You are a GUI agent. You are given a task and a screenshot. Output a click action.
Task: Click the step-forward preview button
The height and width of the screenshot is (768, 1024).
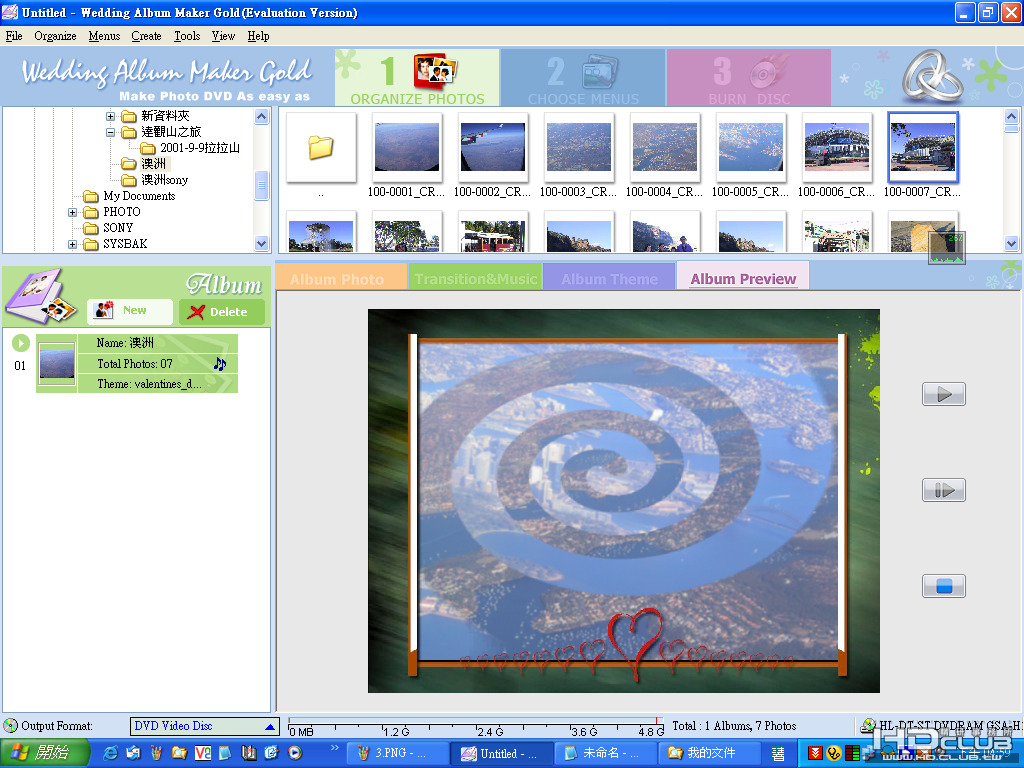tap(944, 490)
